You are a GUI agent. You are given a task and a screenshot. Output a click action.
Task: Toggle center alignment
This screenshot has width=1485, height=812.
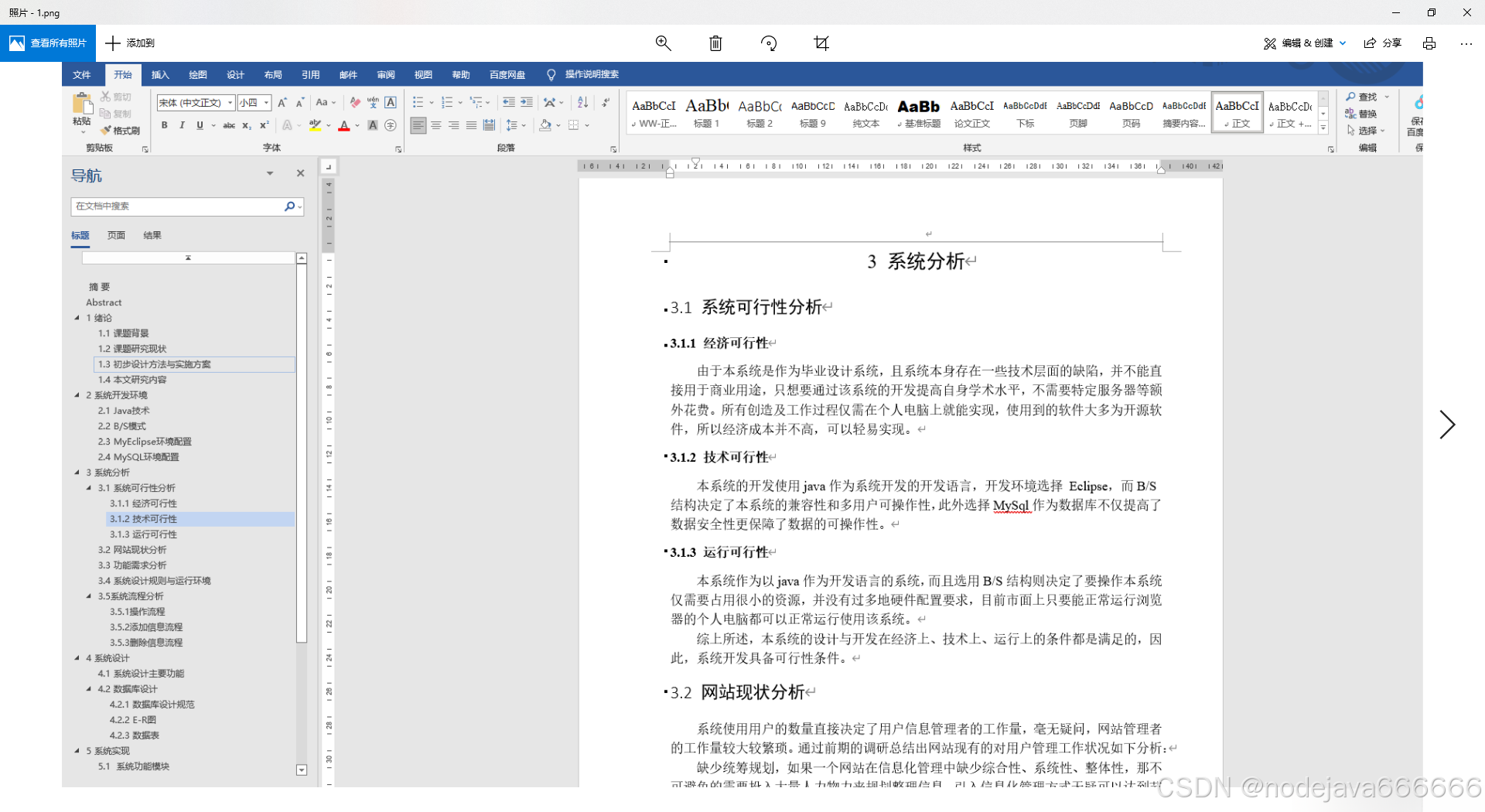pos(436,125)
